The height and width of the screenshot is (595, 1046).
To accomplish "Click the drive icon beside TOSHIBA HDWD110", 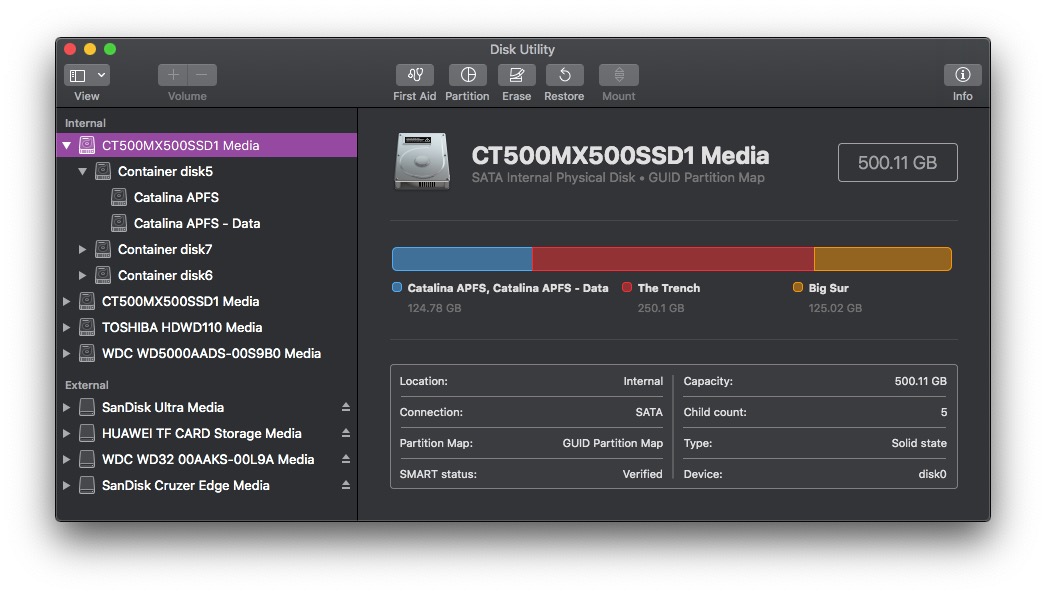I will pos(87,327).
